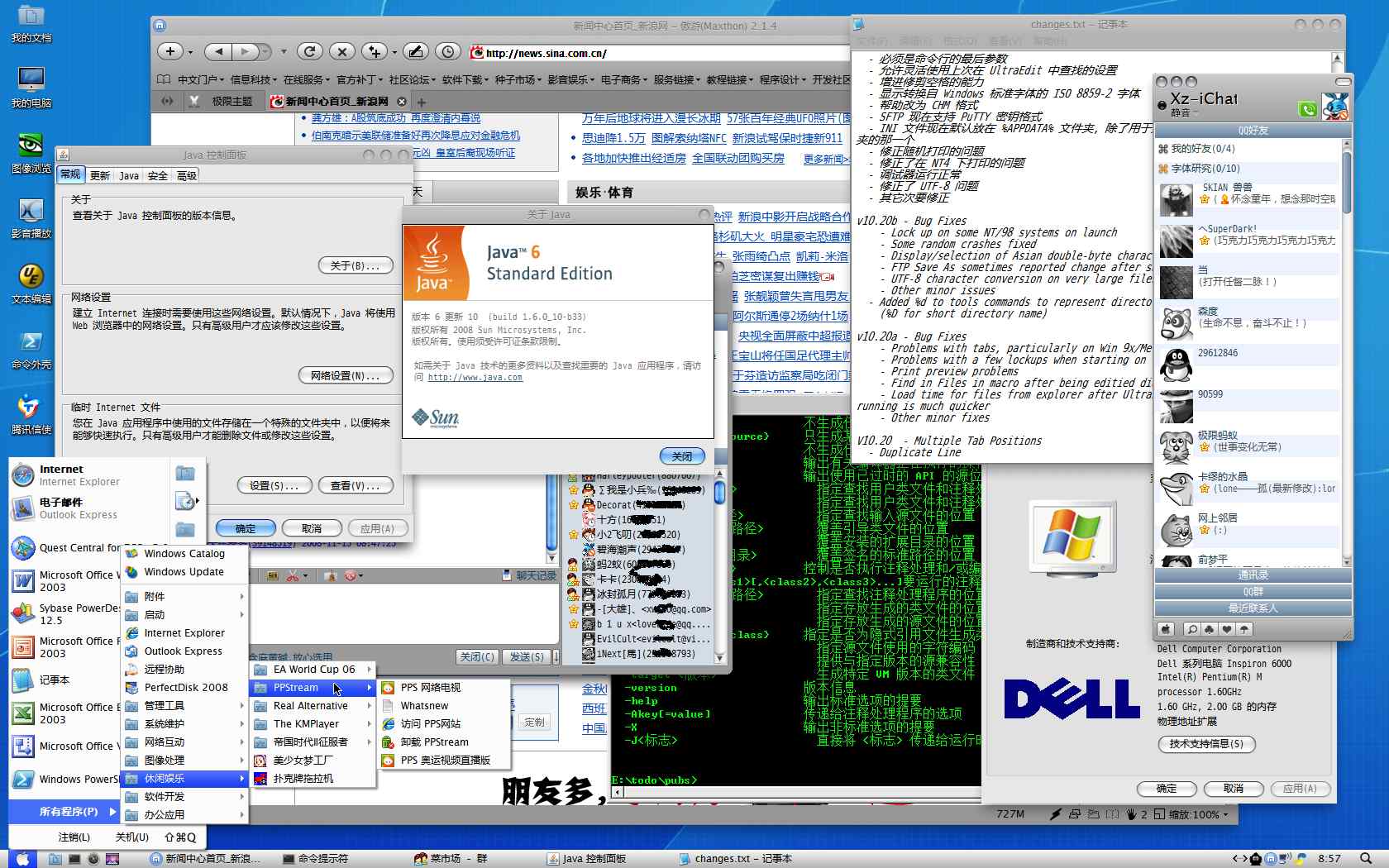Click 查看(V)... button for temporary files
The height and width of the screenshot is (868, 1389).
356,485
